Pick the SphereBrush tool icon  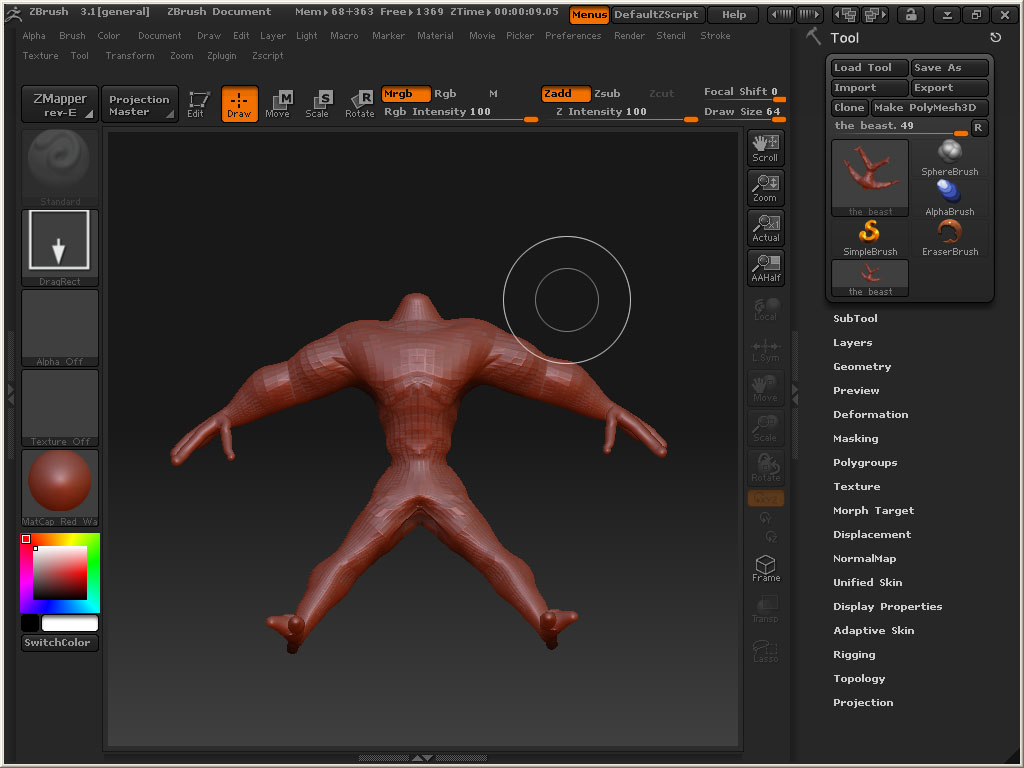click(949, 158)
